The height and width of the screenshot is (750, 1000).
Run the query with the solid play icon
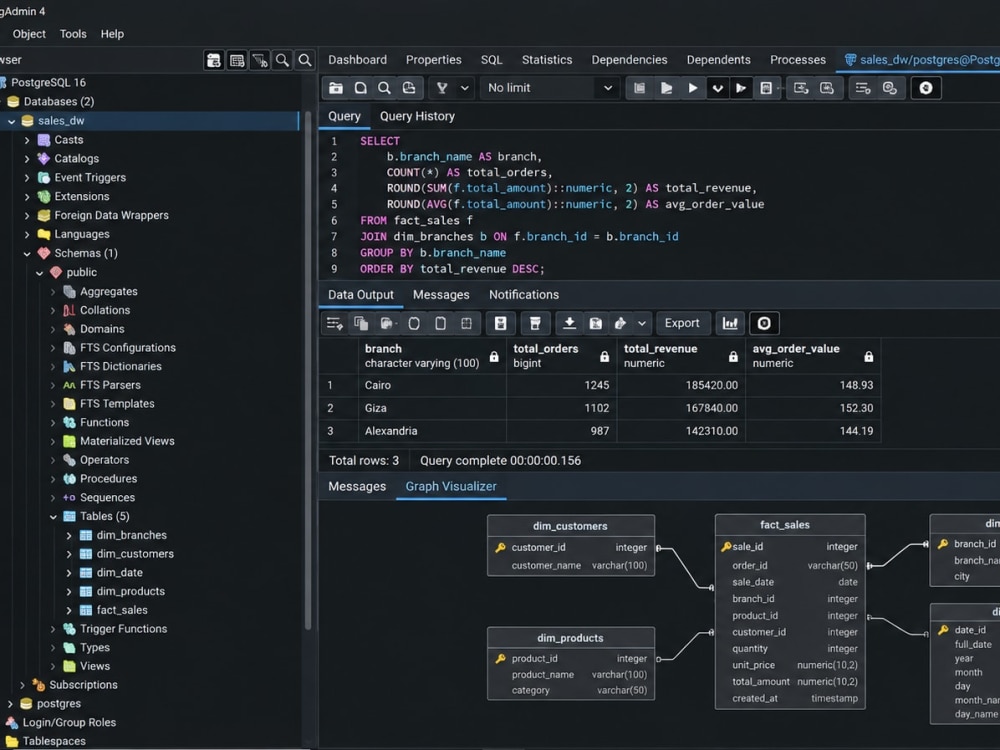[693, 88]
